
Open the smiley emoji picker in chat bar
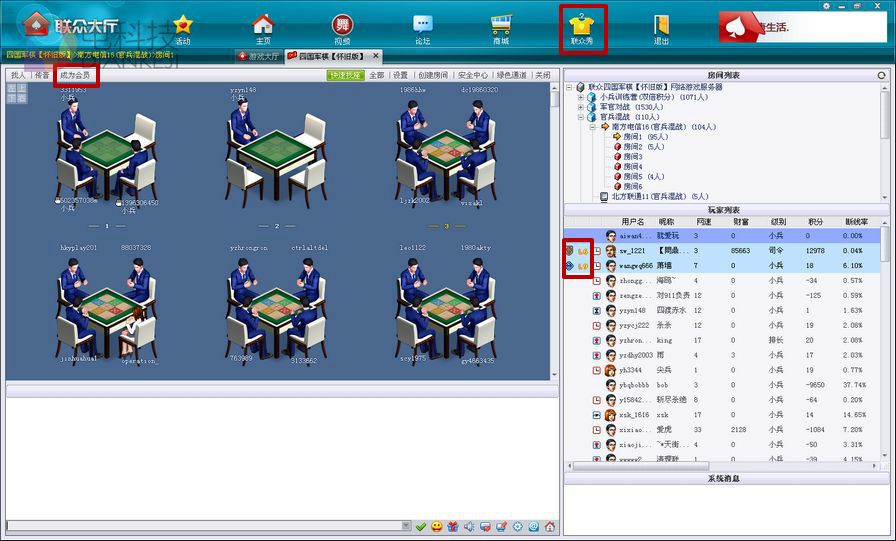point(437,526)
